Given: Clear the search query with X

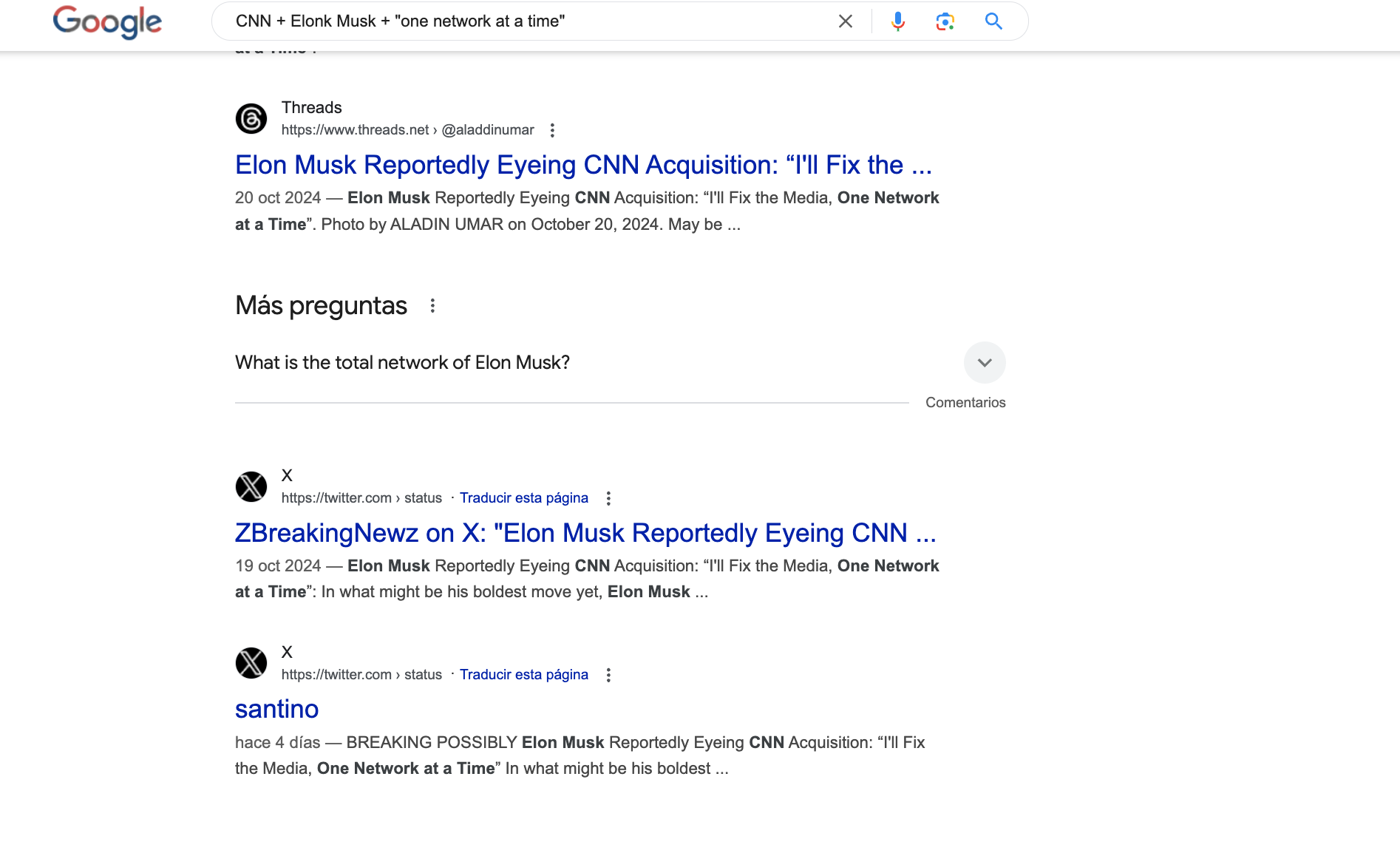Looking at the screenshot, I should 846,21.
